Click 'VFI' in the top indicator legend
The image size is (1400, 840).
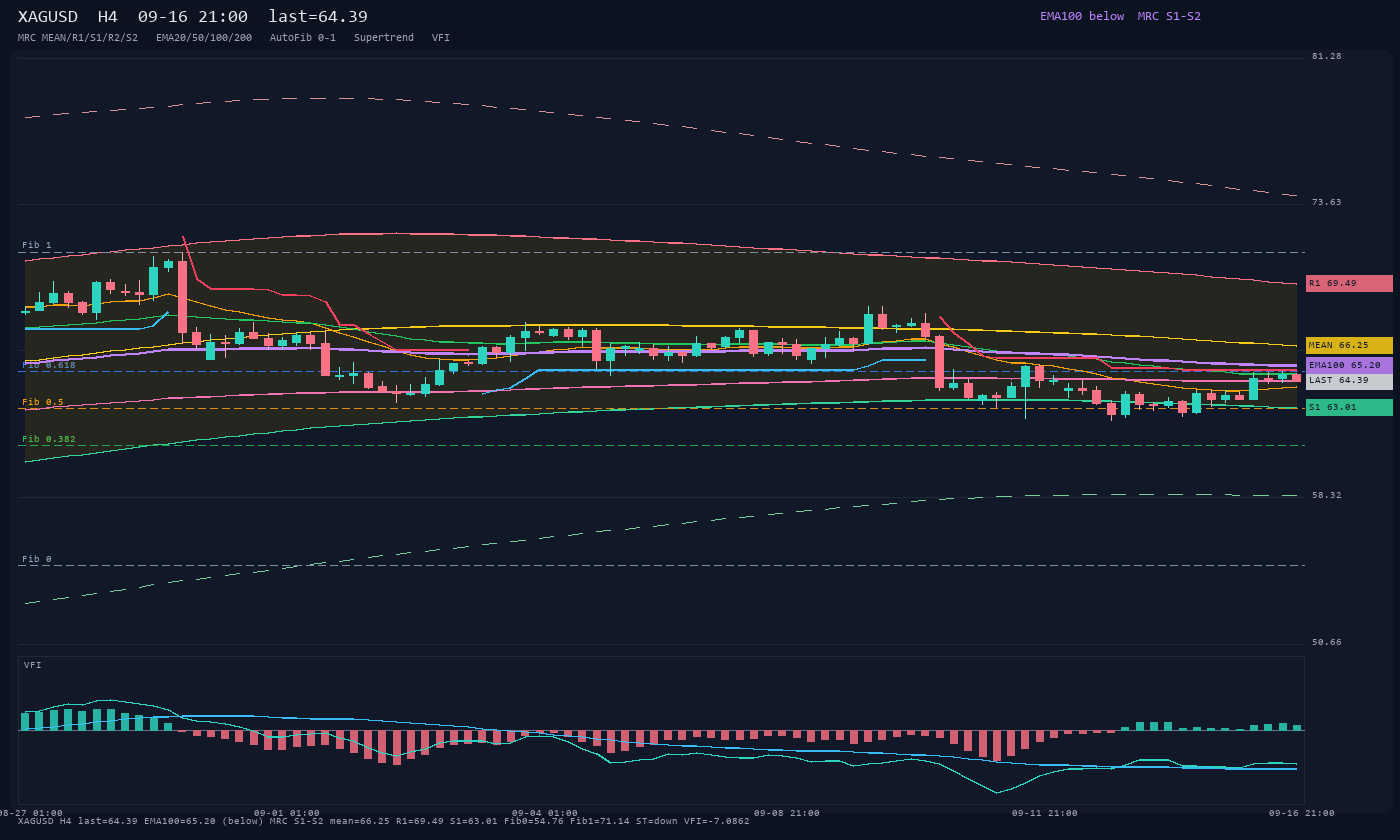point(441,38)
